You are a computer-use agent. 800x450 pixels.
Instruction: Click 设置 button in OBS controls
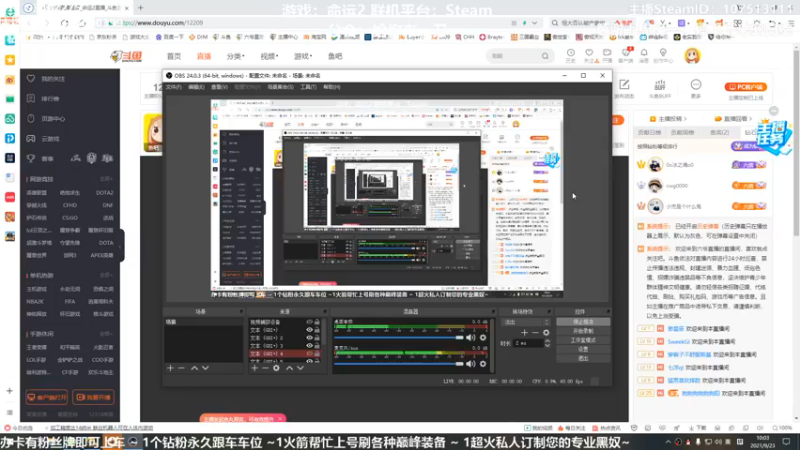[583, 349]
